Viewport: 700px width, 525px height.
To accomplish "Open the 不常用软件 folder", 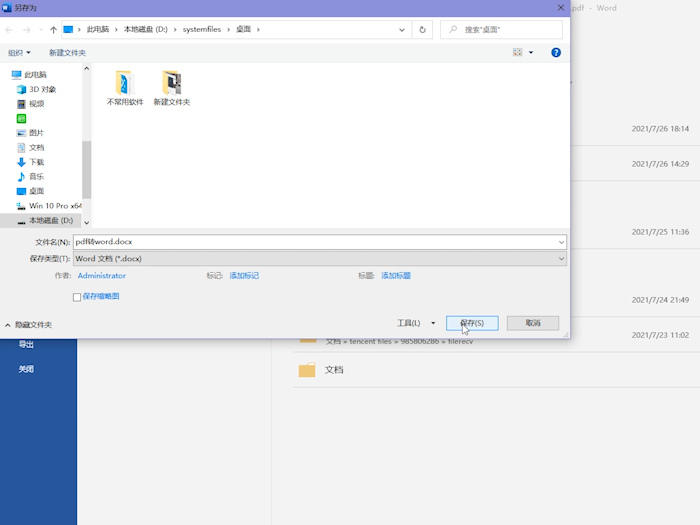I will 124,84.
